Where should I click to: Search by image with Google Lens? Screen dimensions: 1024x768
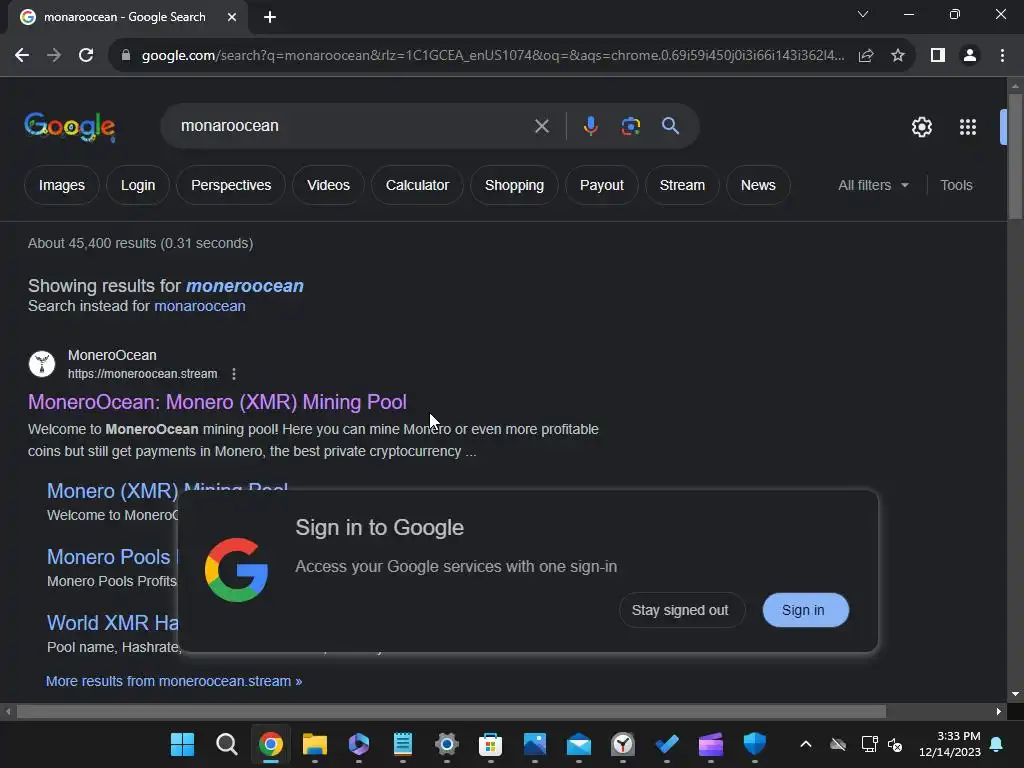click(x=630, y=126)
